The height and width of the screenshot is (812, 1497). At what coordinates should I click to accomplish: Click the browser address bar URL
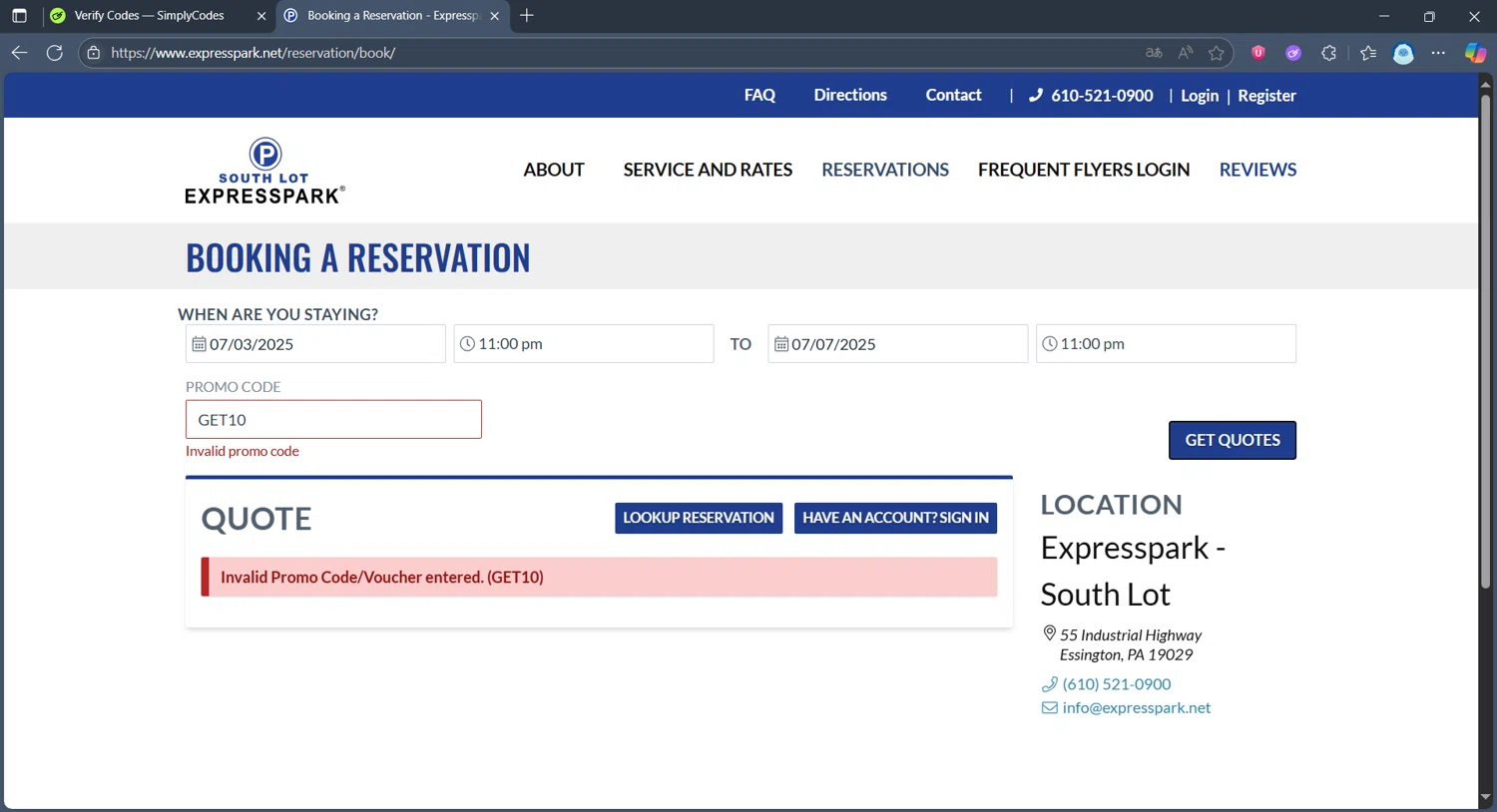(252, 53)
